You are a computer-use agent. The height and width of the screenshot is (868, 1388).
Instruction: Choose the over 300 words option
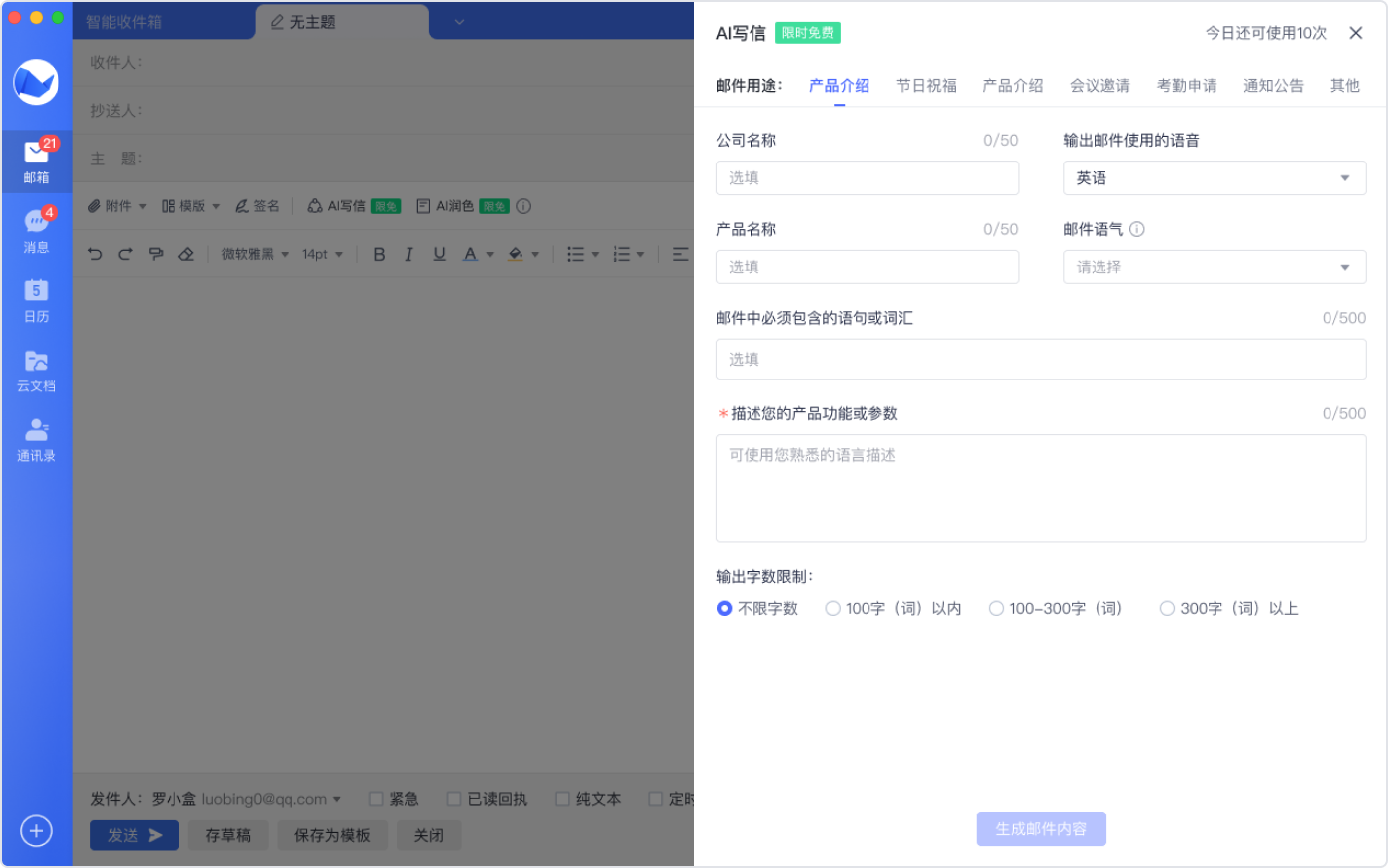(x=1167, y=608)
